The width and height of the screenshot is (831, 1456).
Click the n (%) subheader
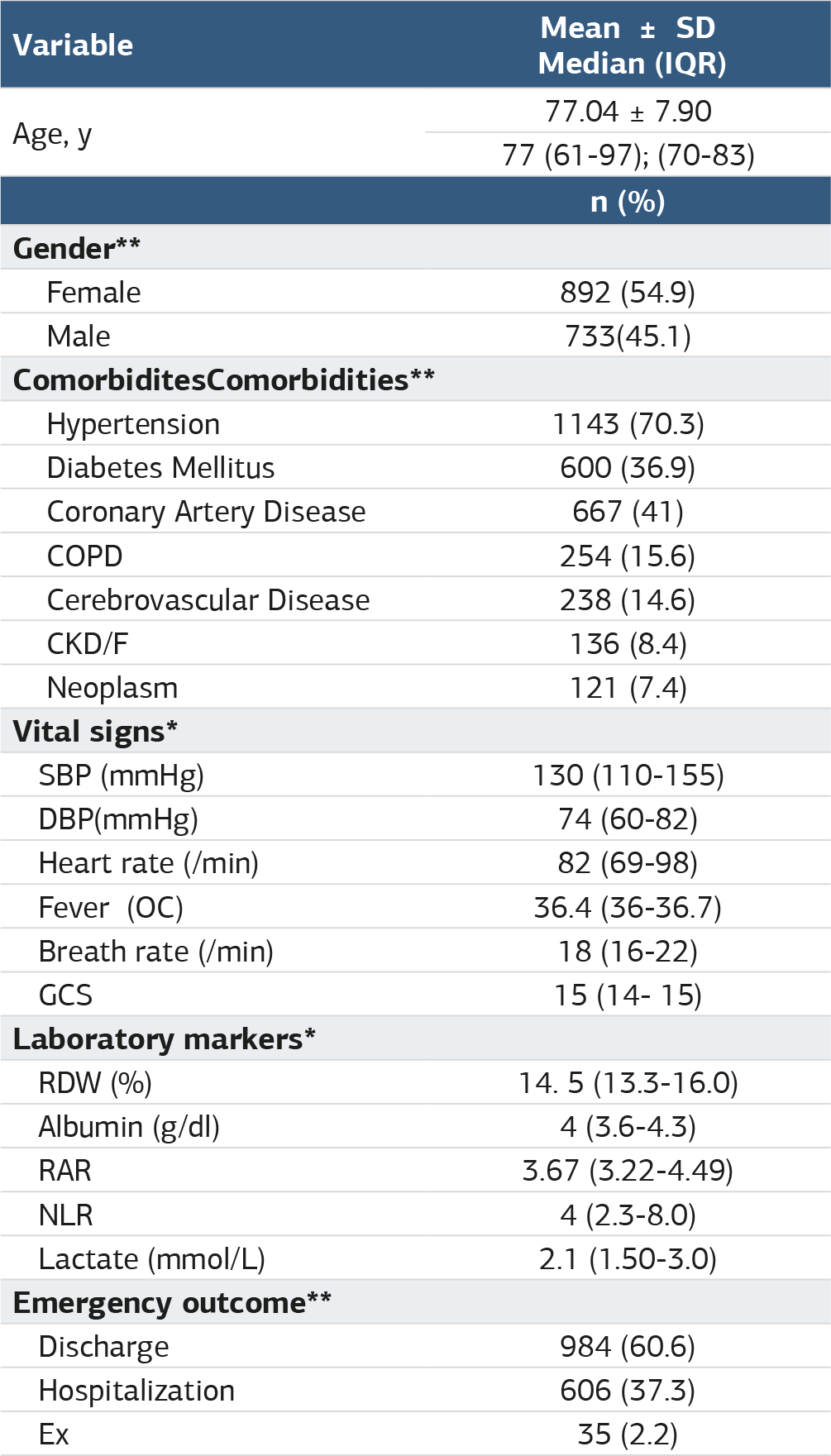point(628,201)
